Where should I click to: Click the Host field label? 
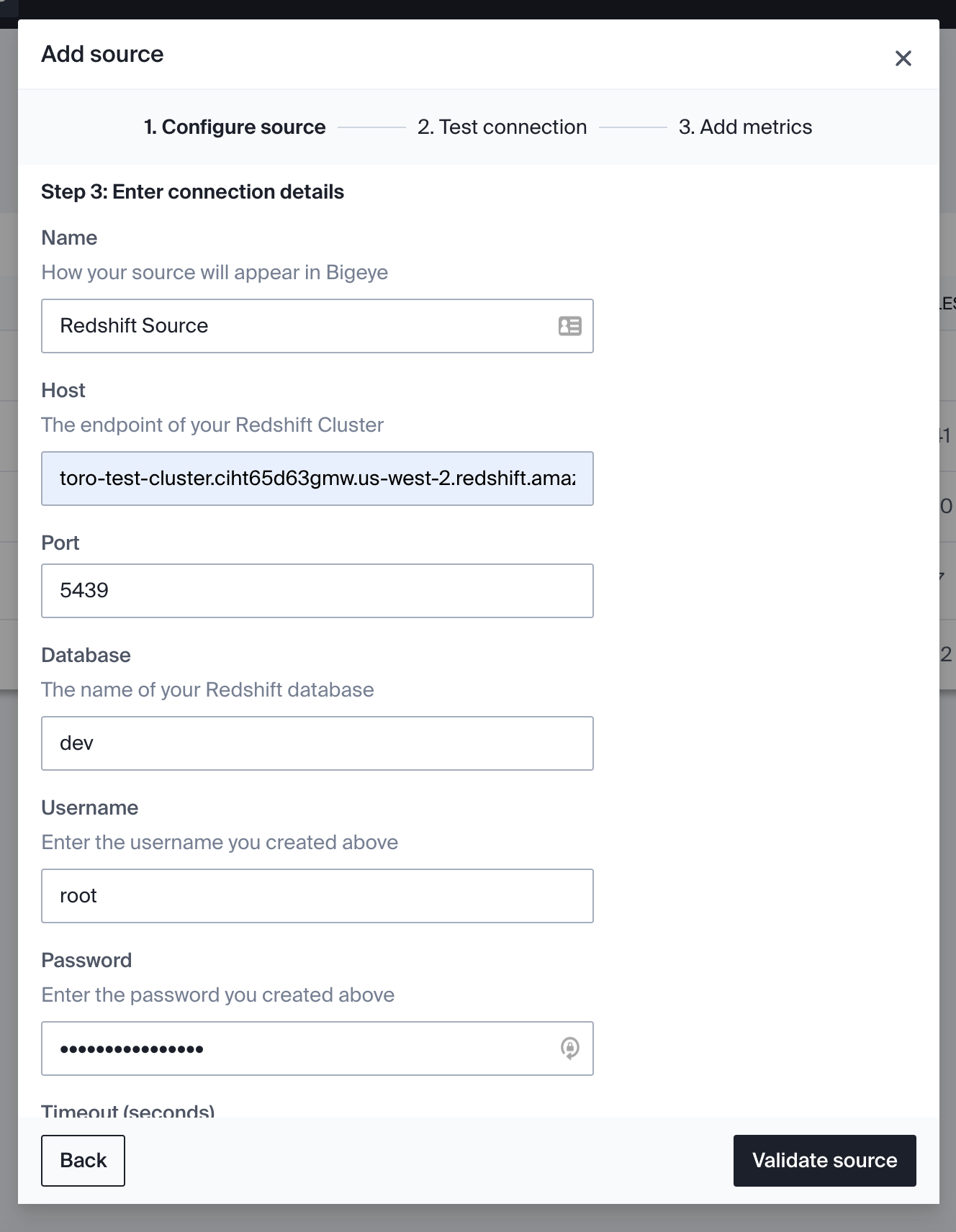[63, 391]
